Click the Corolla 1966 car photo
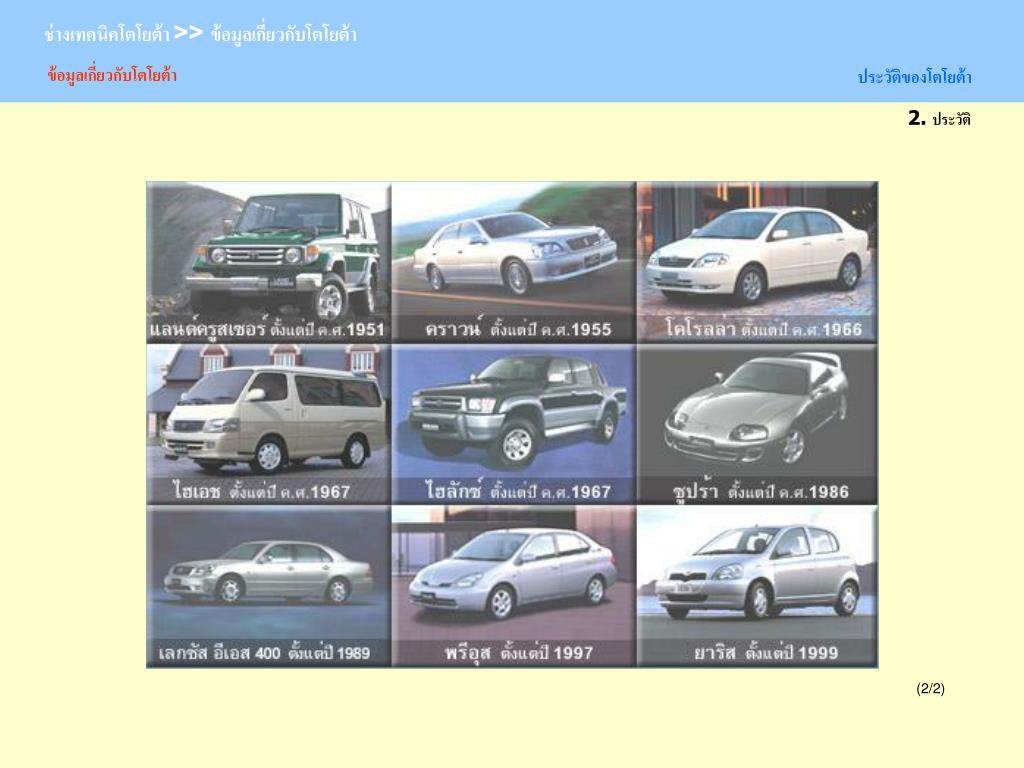 coord(757,262)
